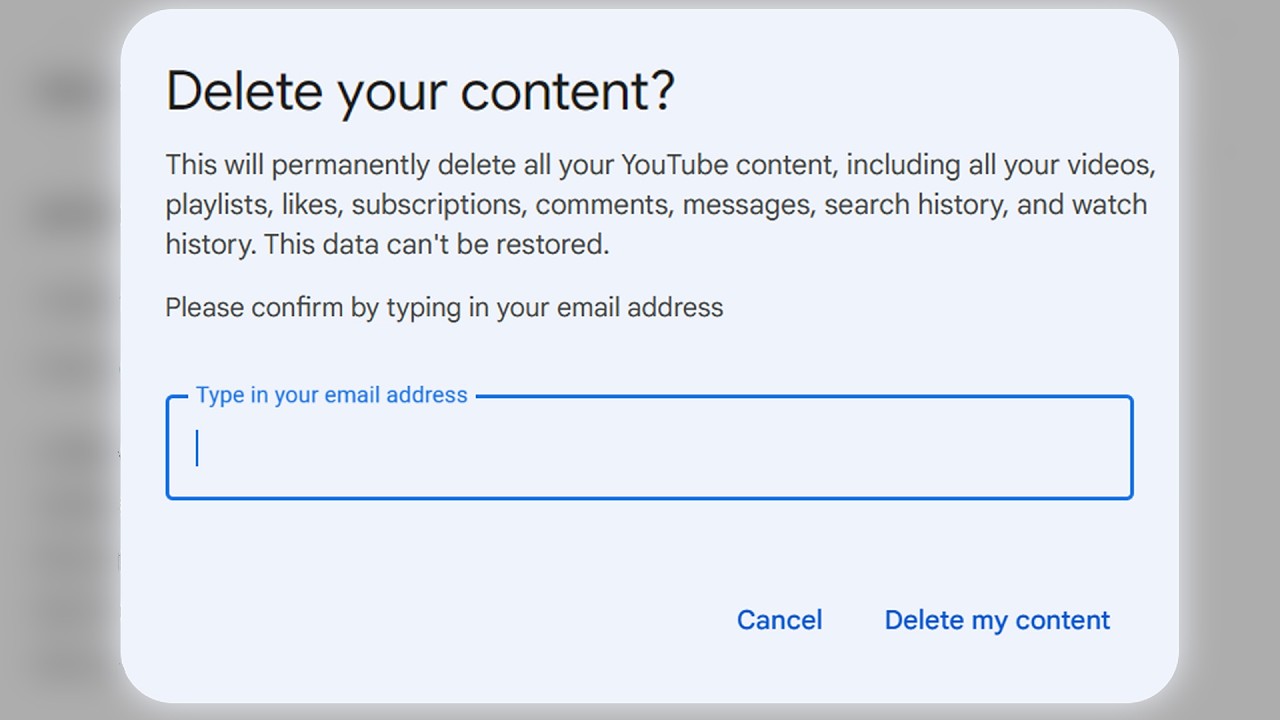Click 'Please confirm by typing' instruction text

(444, 307)
